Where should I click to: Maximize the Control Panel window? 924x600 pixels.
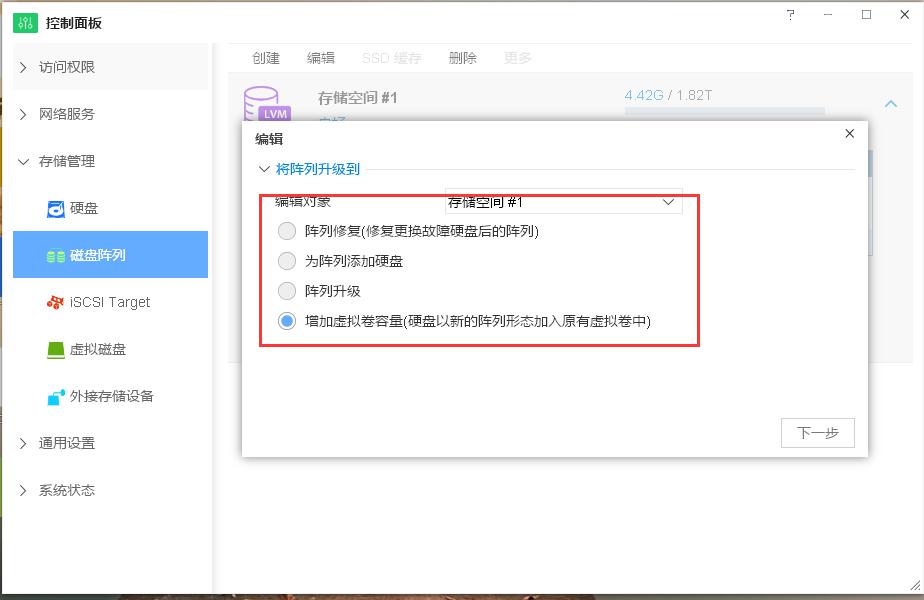click(866, 15)
